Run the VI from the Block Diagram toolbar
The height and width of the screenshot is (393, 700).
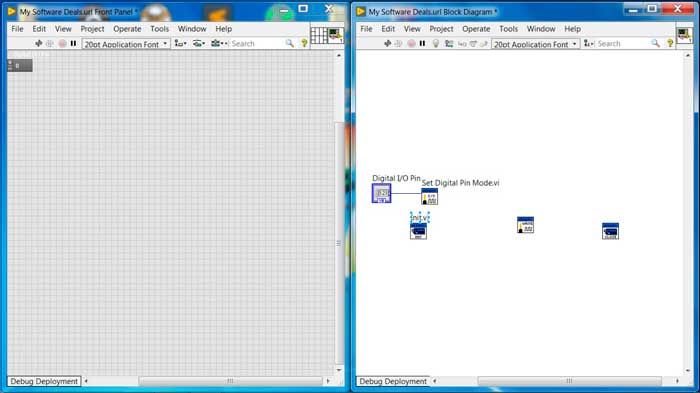387,43
